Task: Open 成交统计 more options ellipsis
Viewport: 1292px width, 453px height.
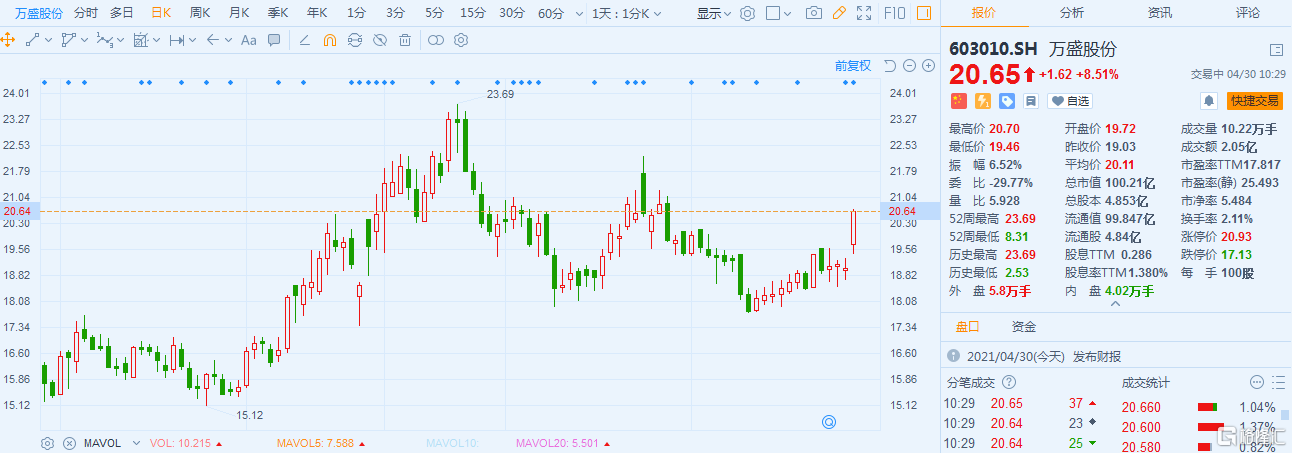Action: [x=1257, y=382]
